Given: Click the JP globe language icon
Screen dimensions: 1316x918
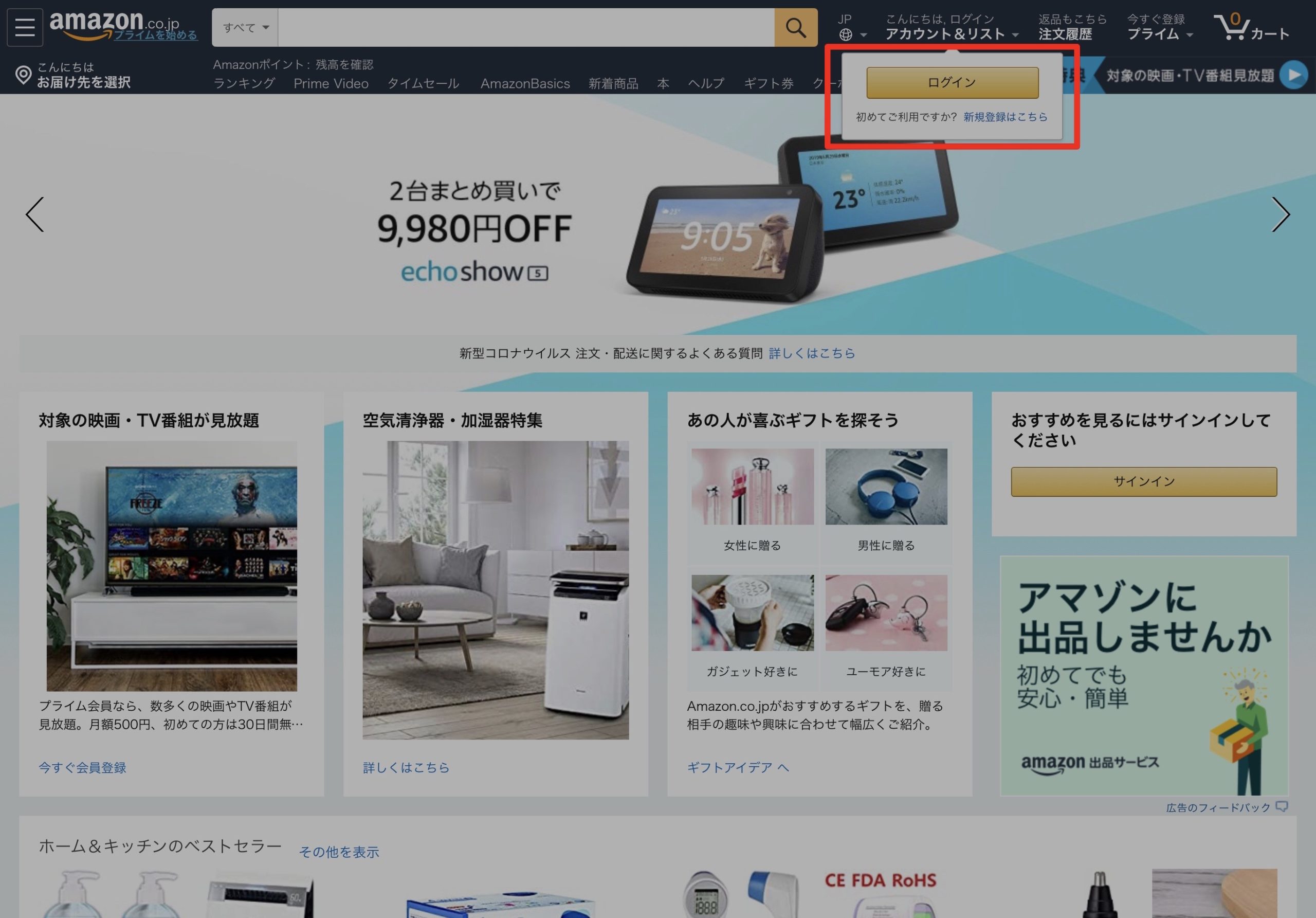Looking at the screenshot, I should (x=846, y=34).
